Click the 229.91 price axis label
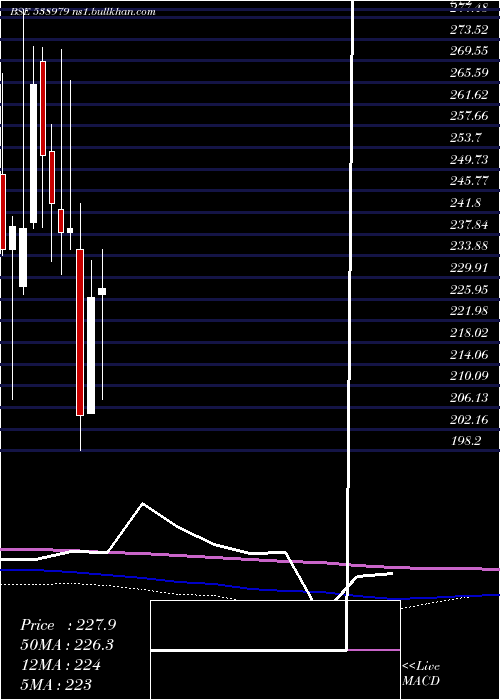 (469, 268)
